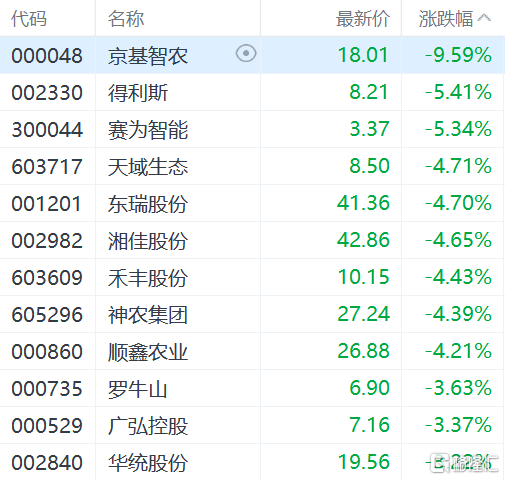Click change value -5.34%
This screenshot has width=505, height=480.
pos(458,129)
